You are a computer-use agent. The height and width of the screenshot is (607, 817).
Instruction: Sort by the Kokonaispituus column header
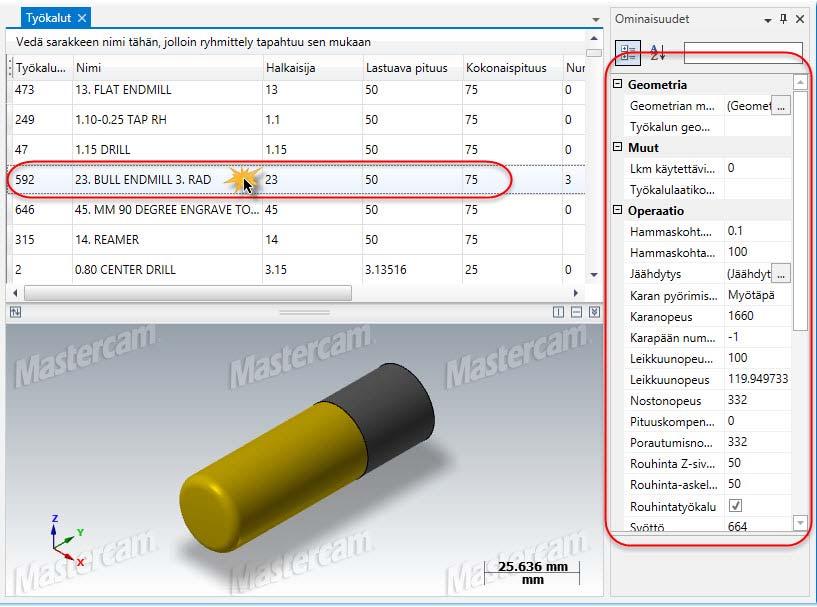[512, 68]
